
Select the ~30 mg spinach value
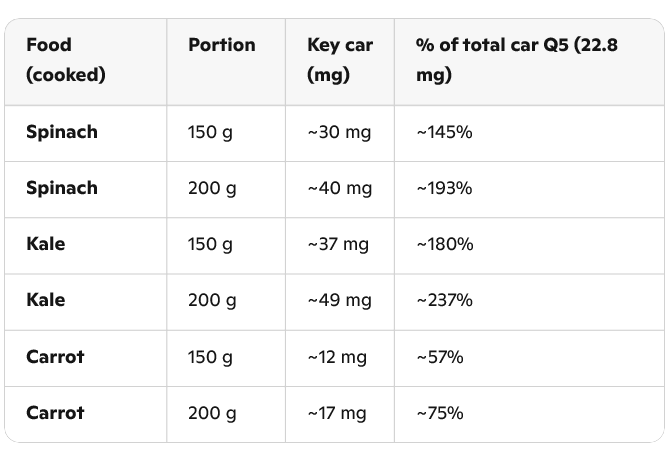(339, 132)
